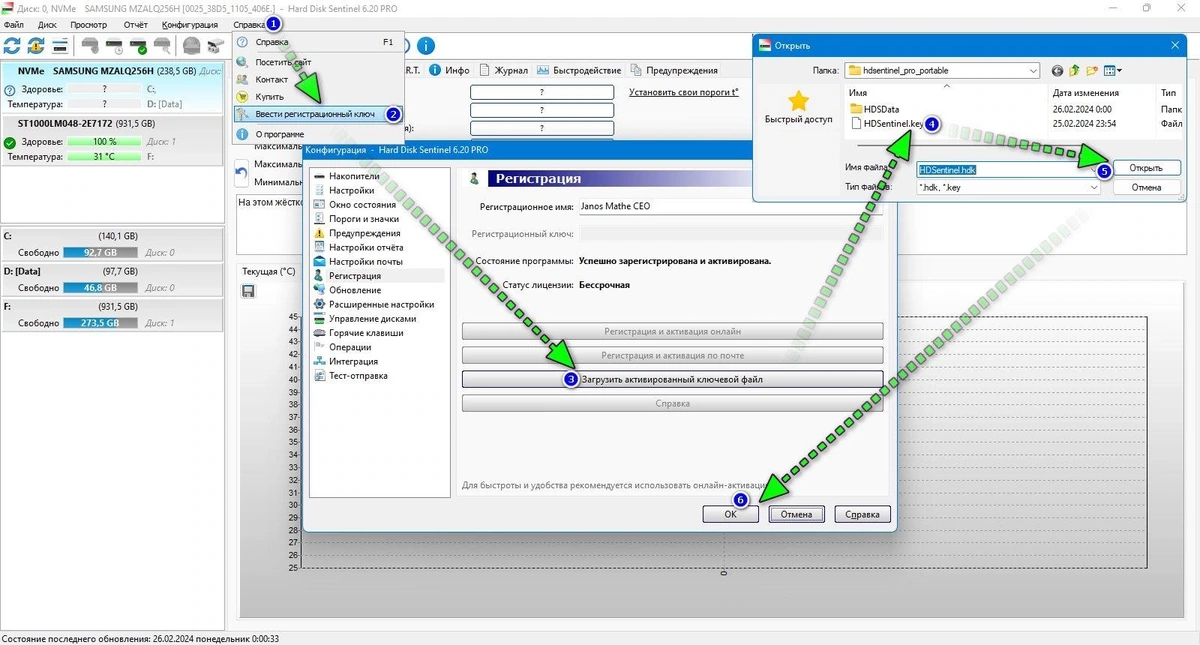Click Открыть button in the file dialog
The height and width of the screenshot is (645, 1200).
[1146, 168]
